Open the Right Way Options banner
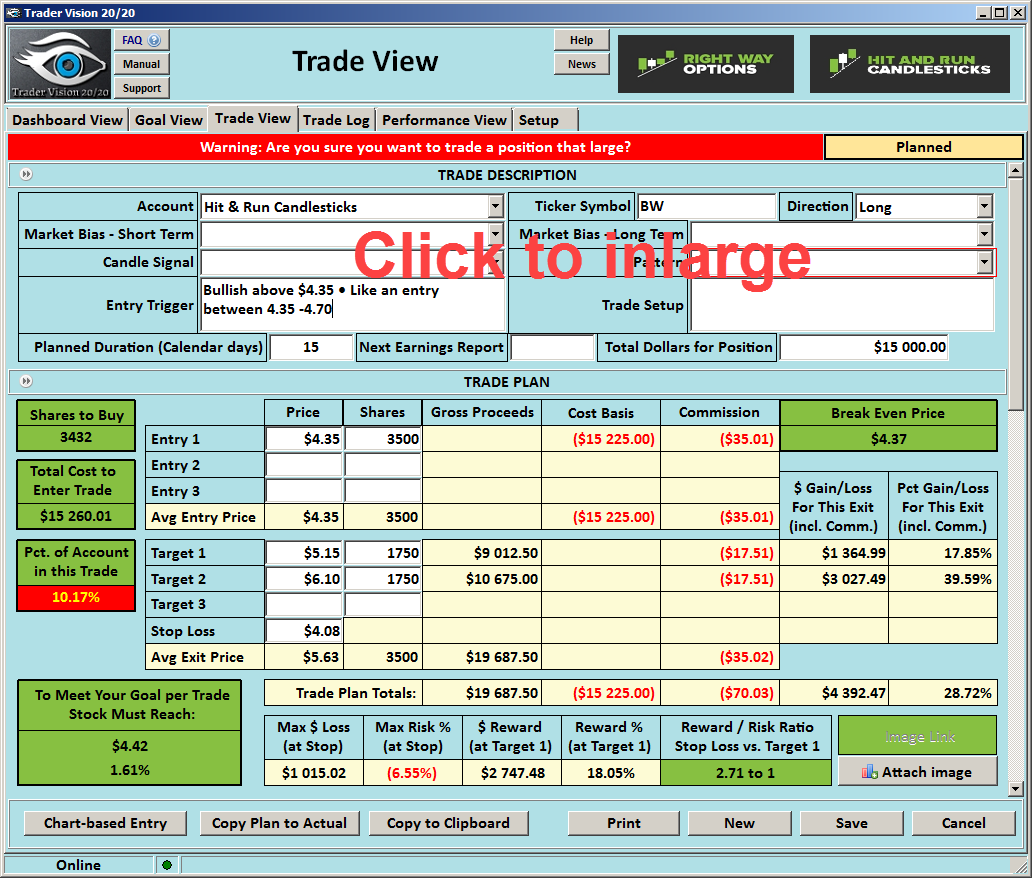 pos(706,64)
